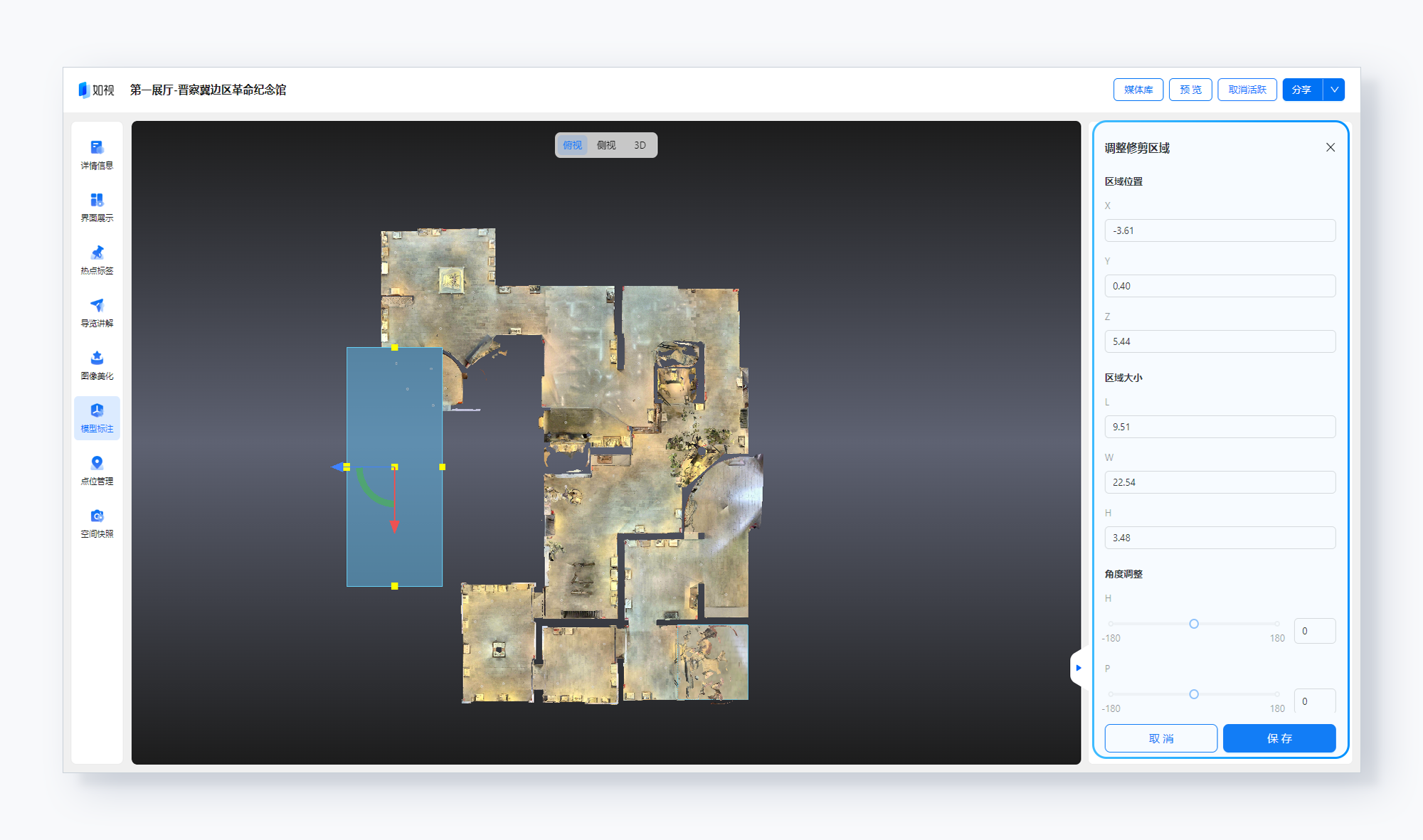Click the H size field showing 3.48
The height and width of the screenshot is (840, 1423).
[x=1220, y=538]
